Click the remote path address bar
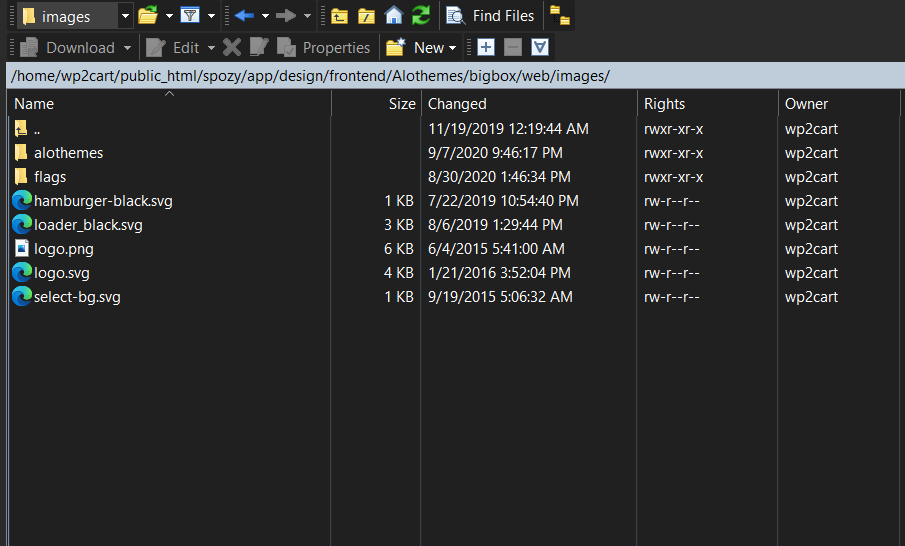The width and height of the screenshot is (905, 546). pyautogui.click(x=452, y=76)
